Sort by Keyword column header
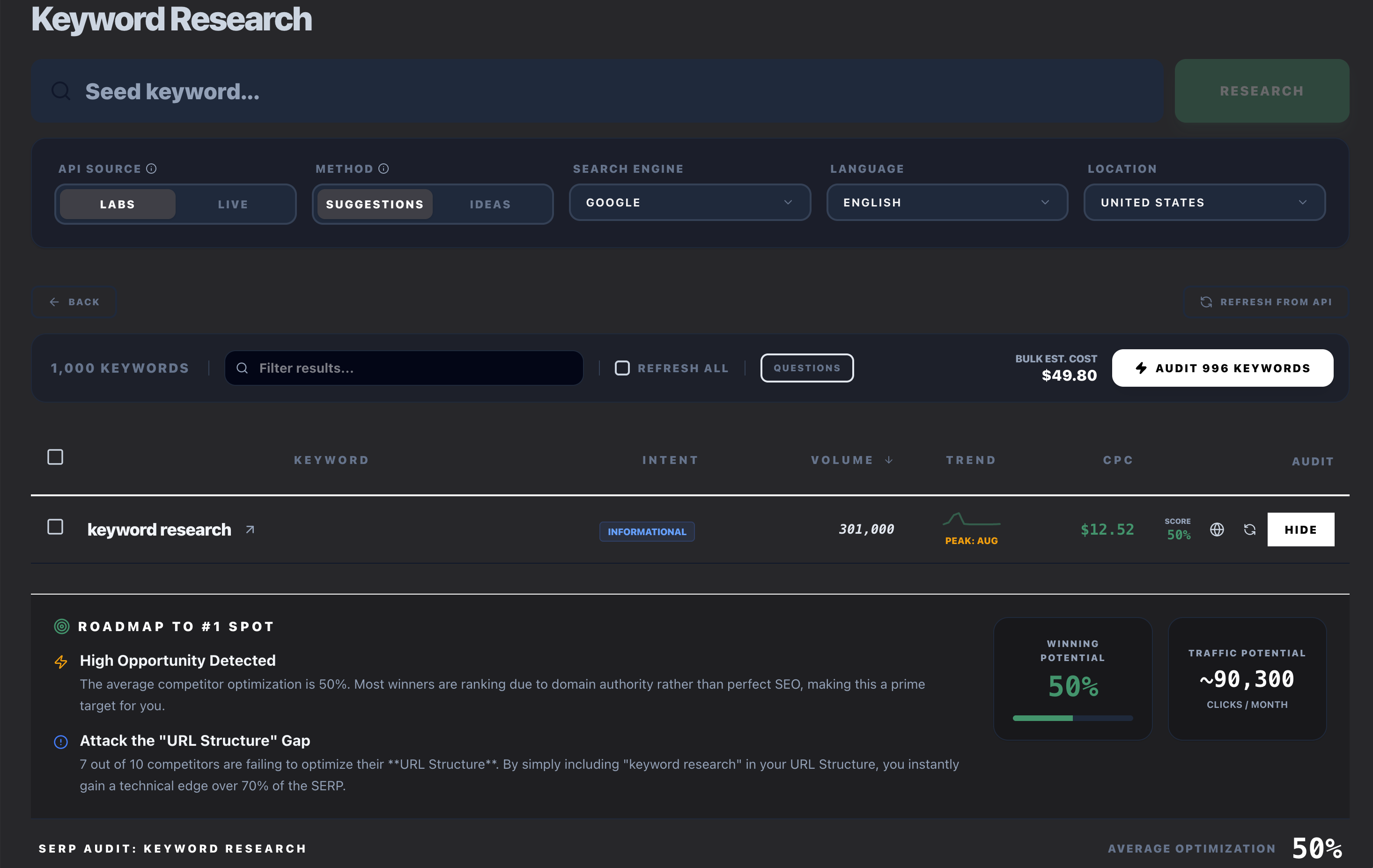 [x=332, y=460]
